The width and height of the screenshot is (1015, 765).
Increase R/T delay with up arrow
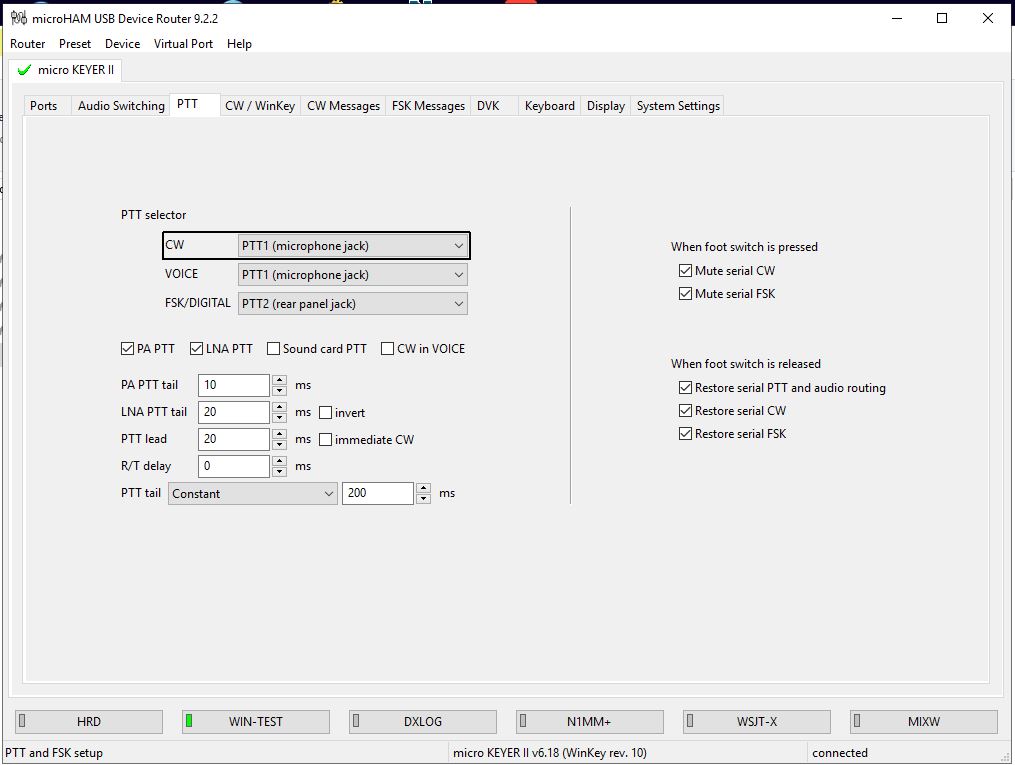click(279, 461)
